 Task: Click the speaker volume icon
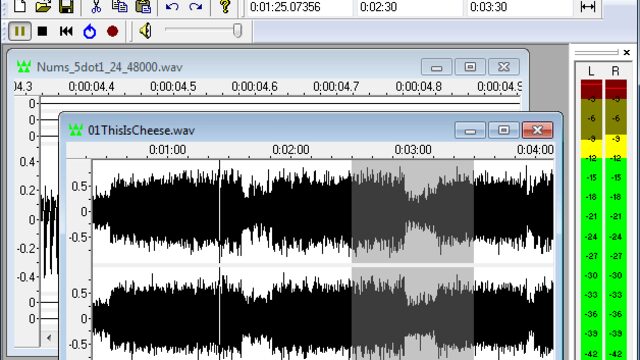[x=145, y=31]
